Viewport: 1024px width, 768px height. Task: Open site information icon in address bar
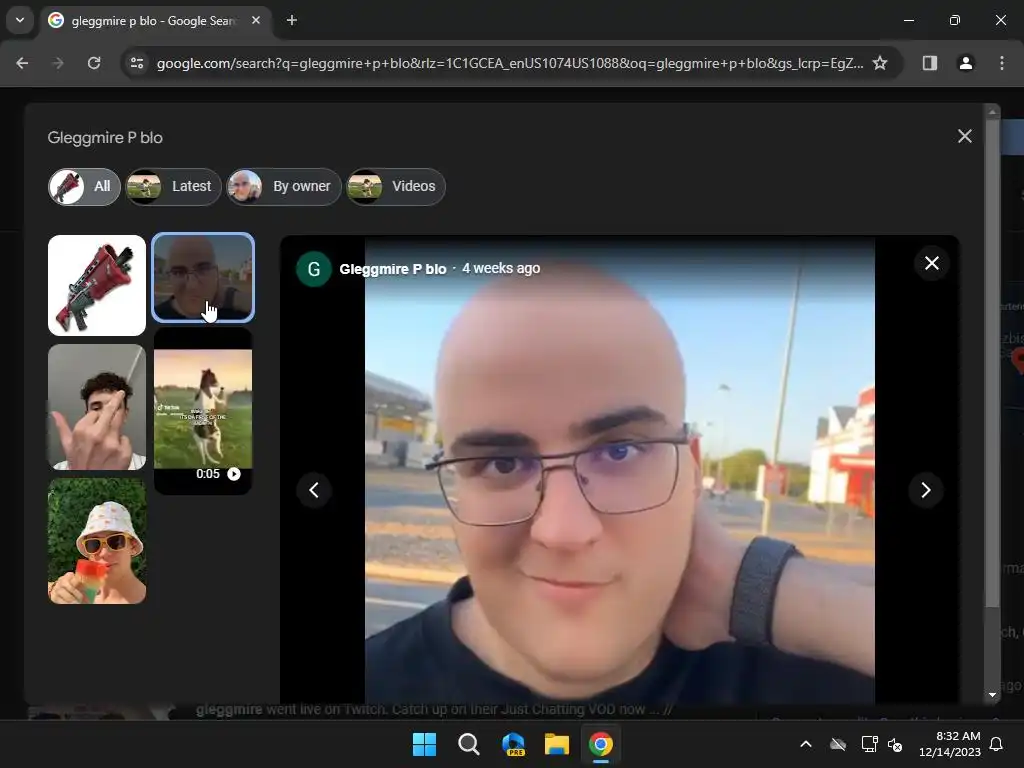point(137,63)
